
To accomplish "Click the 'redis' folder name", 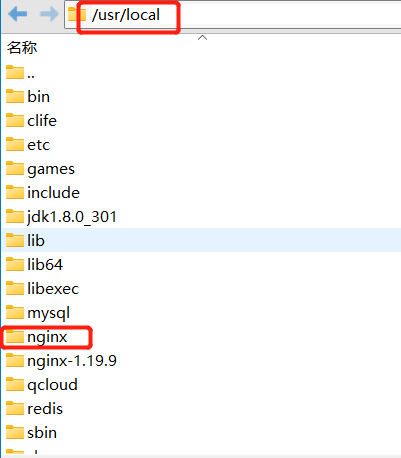I will tap(45, 409).
